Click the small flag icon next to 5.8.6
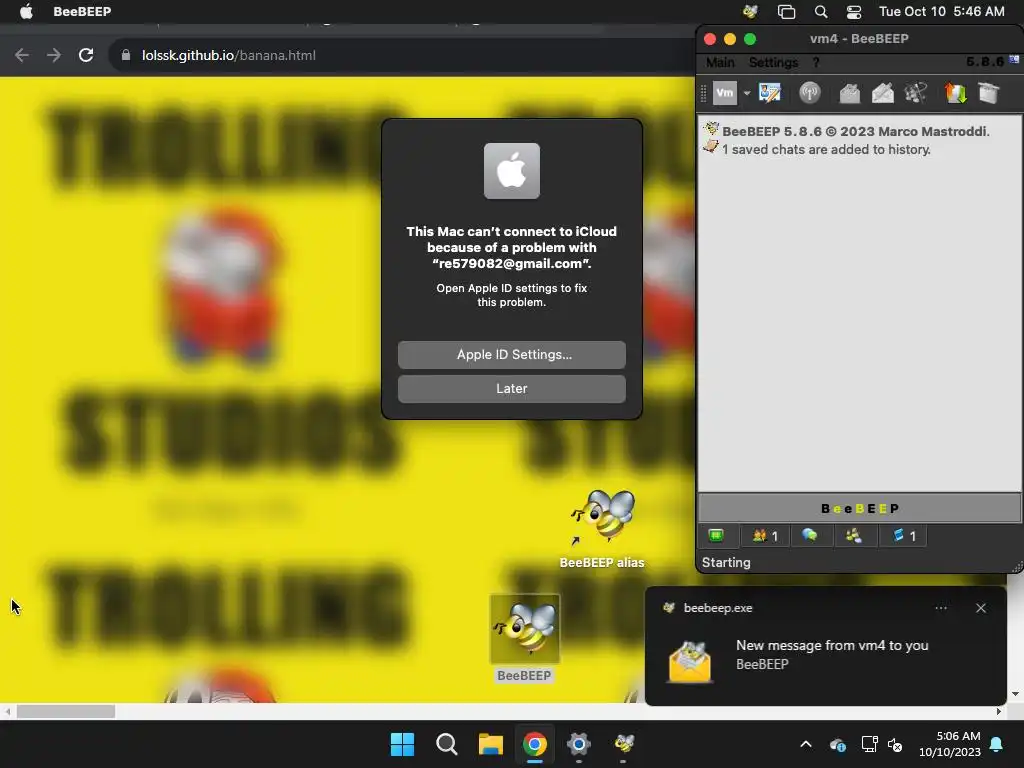The width and height of the screenshot is (1024, 768). (x=1014, y=59)
